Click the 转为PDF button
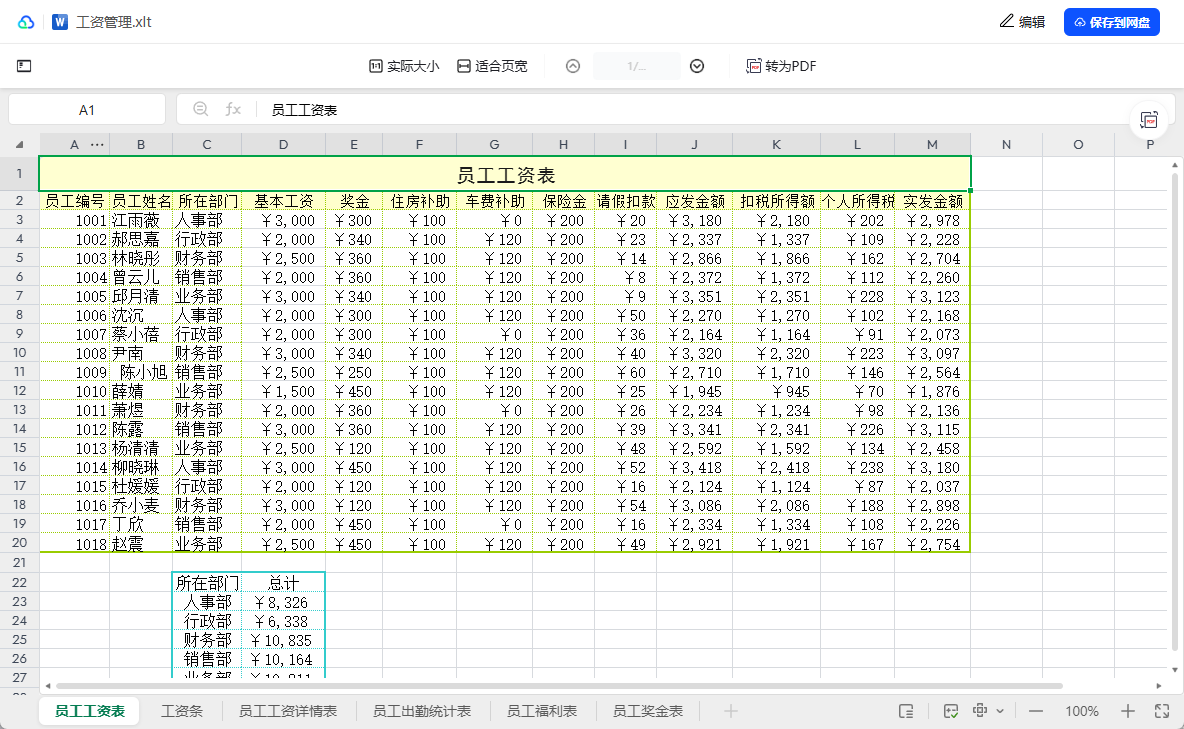1184x729 pixels. tap(781, 66)
